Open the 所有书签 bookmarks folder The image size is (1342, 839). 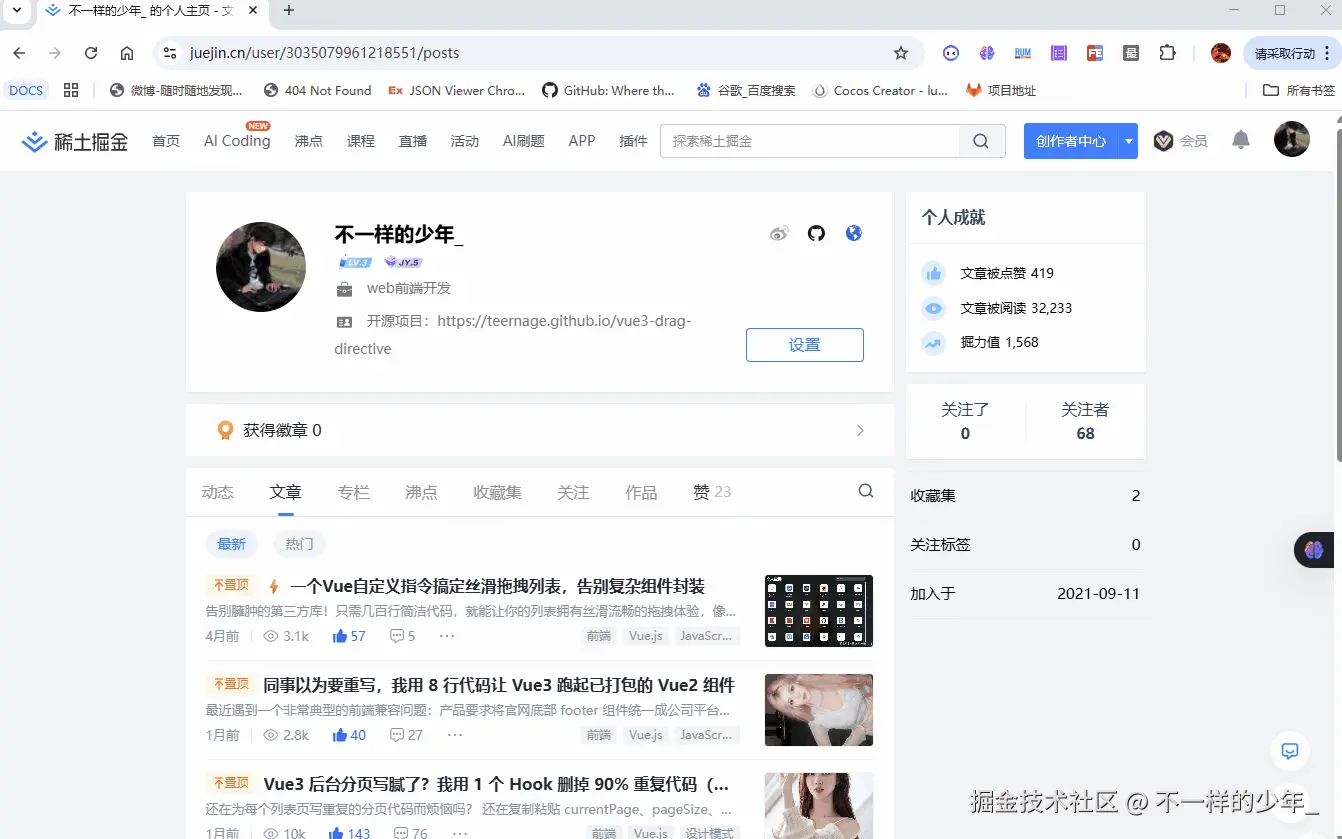pyautogui.click(x=1299, y=90)
